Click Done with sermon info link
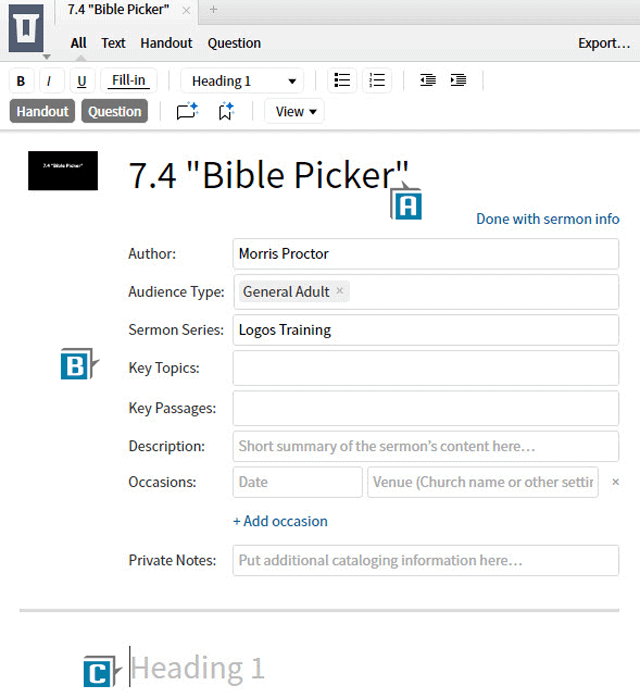 pos(548,219)
